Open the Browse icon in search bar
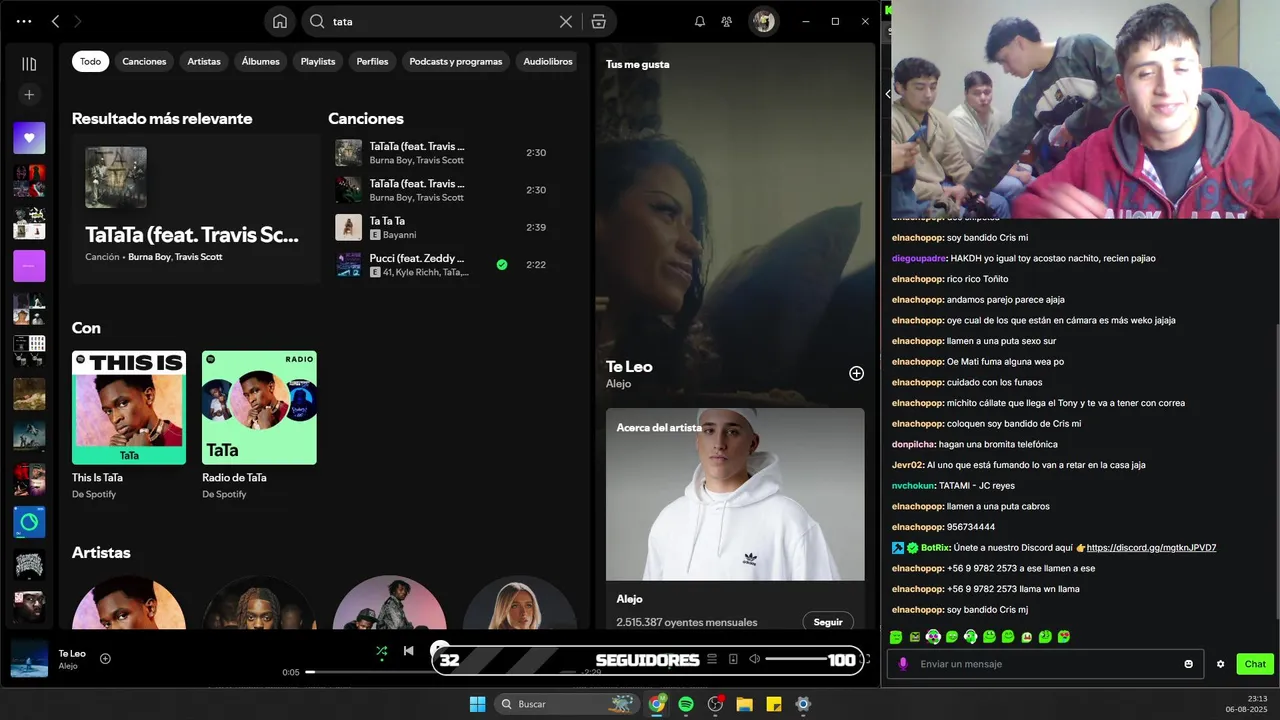Viewport: 1280px width, 720px height. coord(598,21)
